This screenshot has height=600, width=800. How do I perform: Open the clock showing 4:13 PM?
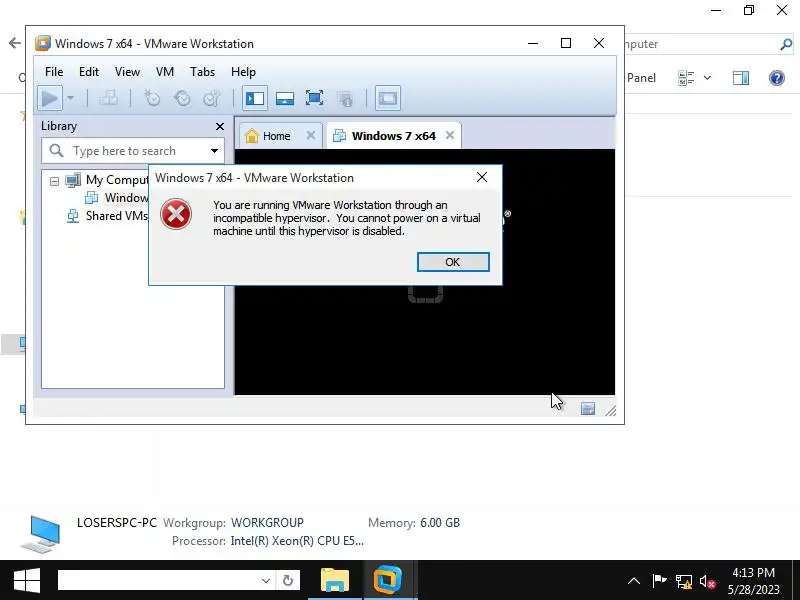754,581
